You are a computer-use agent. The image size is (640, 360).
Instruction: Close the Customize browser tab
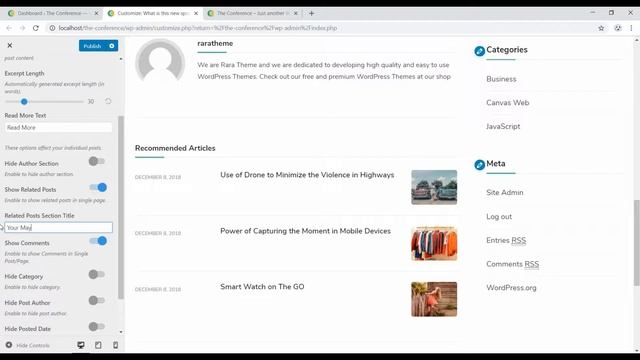[196, 13]
